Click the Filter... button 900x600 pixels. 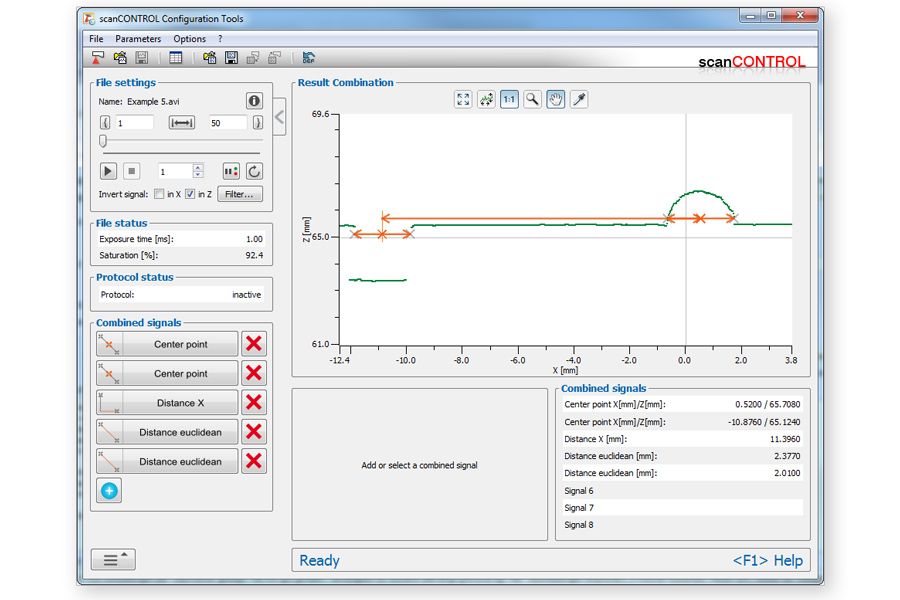pyautogui.click(x=240, y=194)
